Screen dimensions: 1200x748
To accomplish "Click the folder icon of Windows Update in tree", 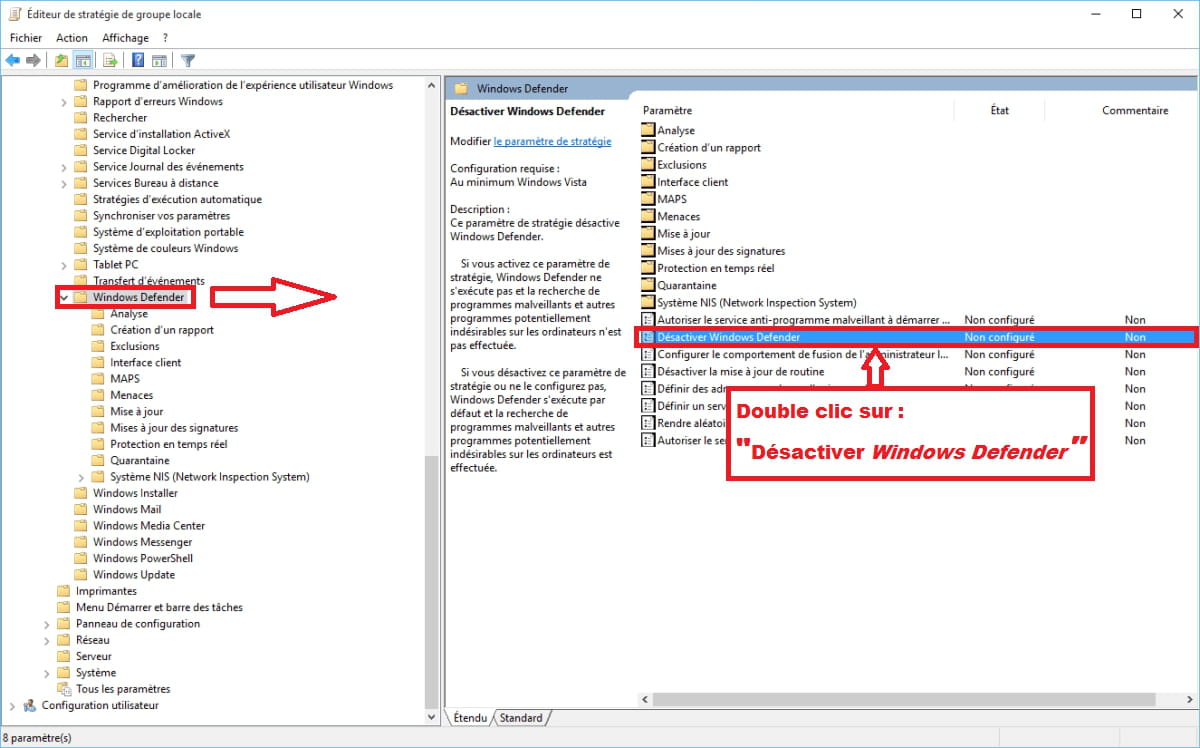I will [x=81, y=574].
